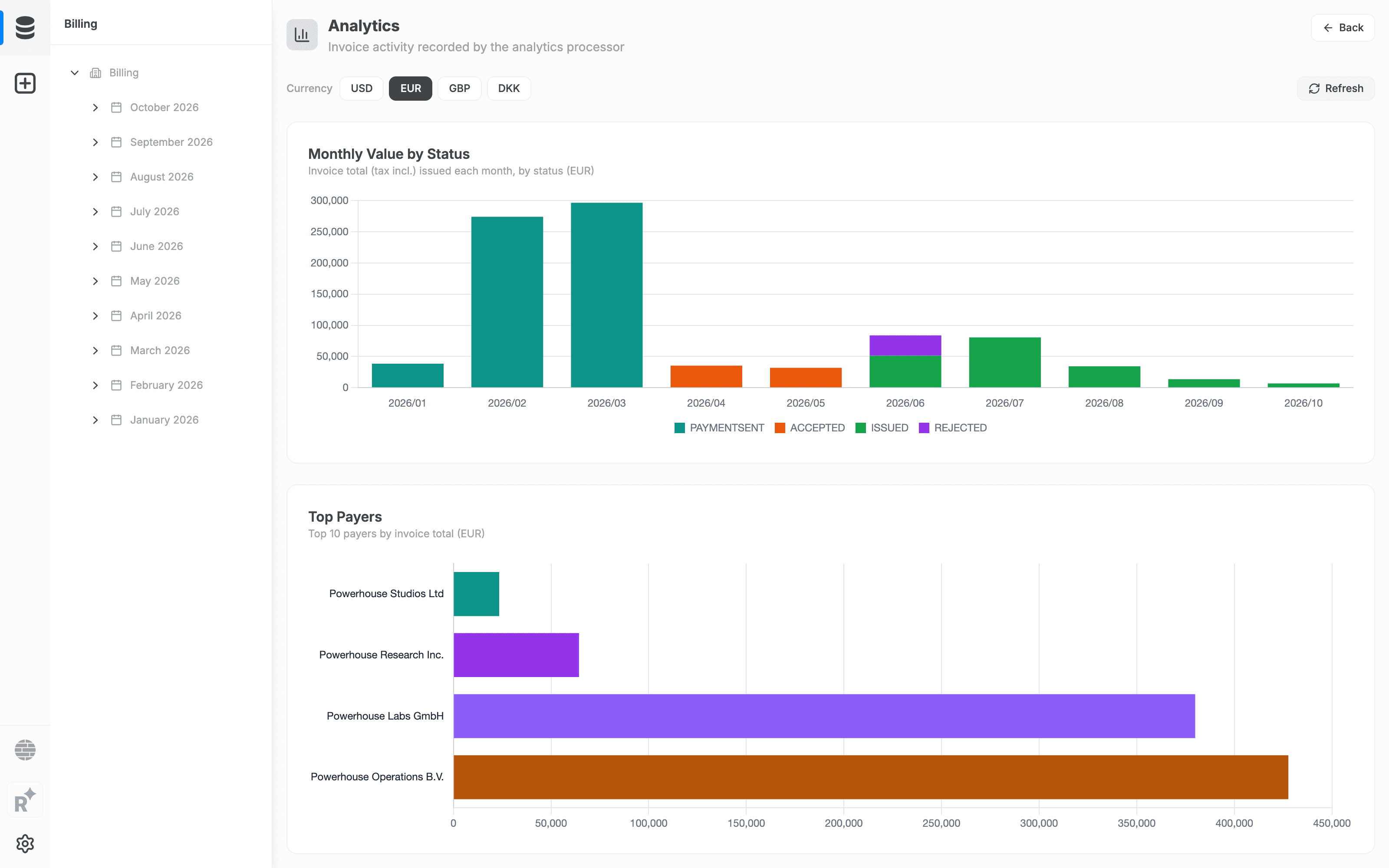Click the Analytics bar chart icon
Image resolution: width=1389 pixels, height=868 pixels.
pyautogui.click(x=302, y=35)
